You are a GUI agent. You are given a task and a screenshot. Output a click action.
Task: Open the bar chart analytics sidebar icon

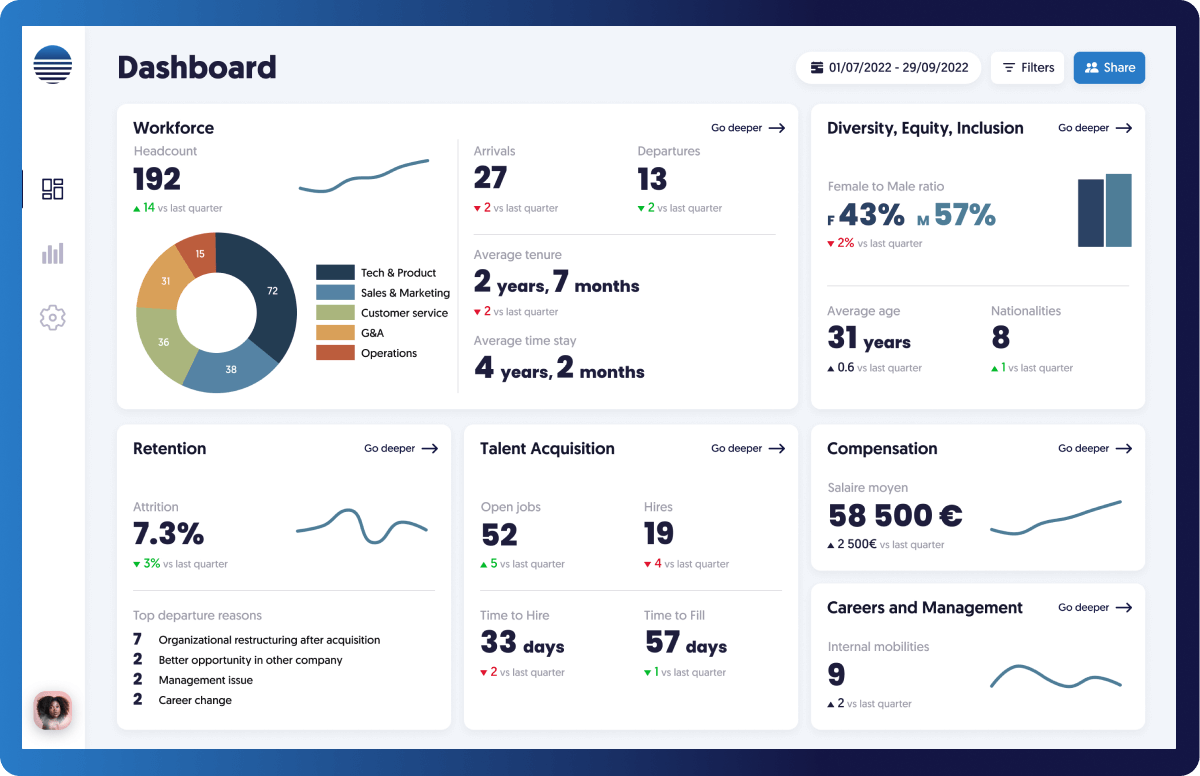coord(52,254)
